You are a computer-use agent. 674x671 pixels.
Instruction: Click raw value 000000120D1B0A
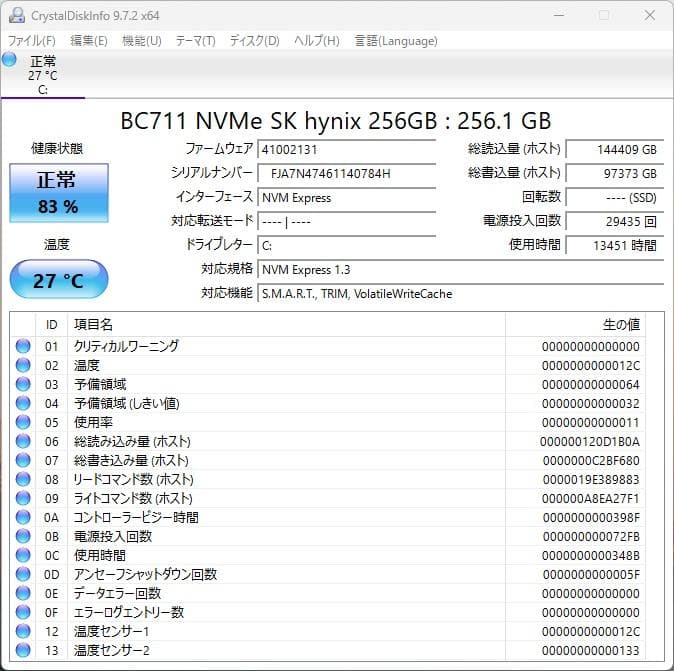click(590, 441)
